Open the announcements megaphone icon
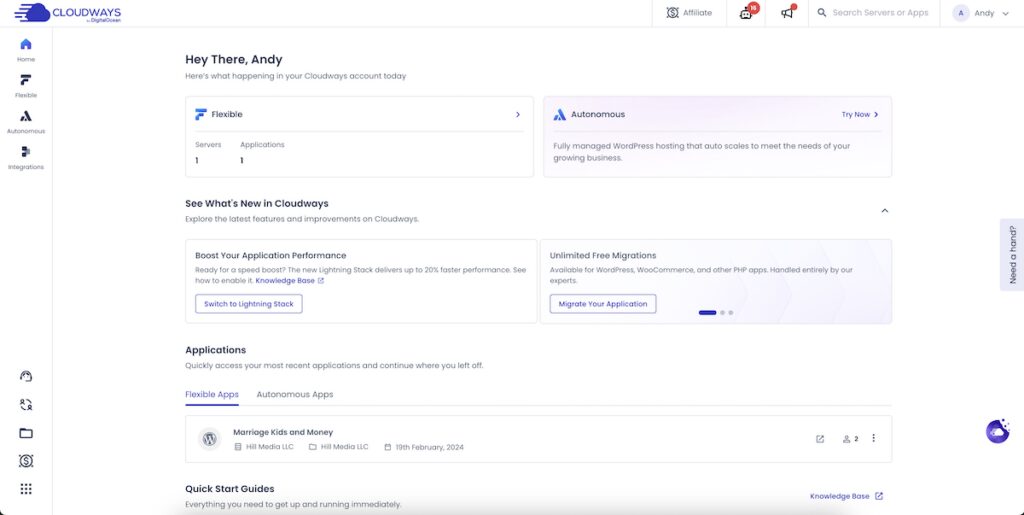This screenshot has height=515, width=1024. tap(789, 12)
